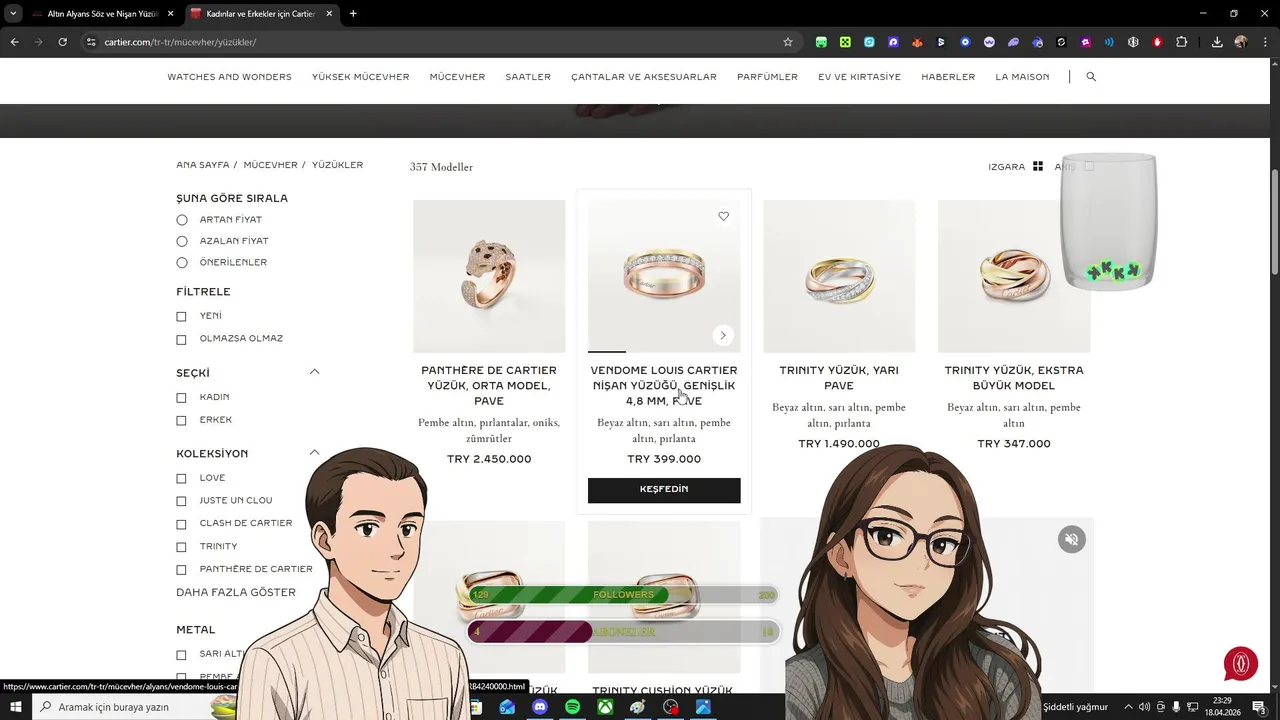
Task: Go to Mücevher breadcrumb link
Action: click(270, 165)
